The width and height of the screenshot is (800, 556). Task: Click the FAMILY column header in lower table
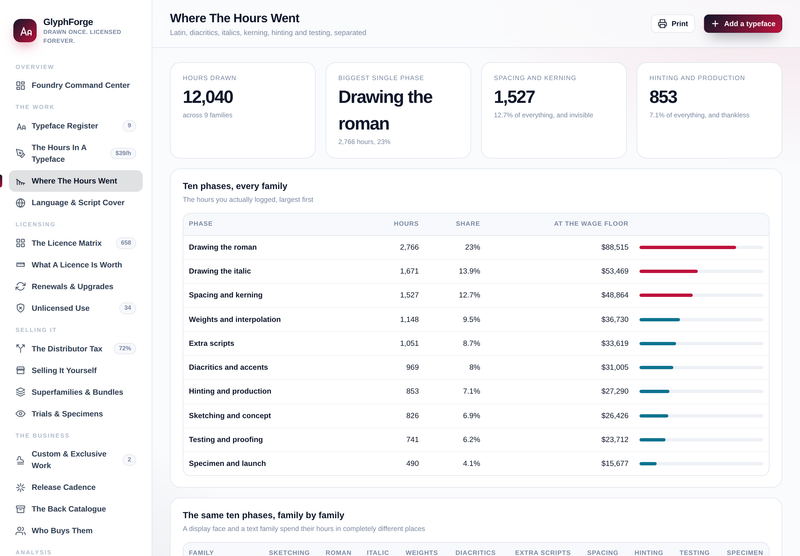click(x=201, y=552)
